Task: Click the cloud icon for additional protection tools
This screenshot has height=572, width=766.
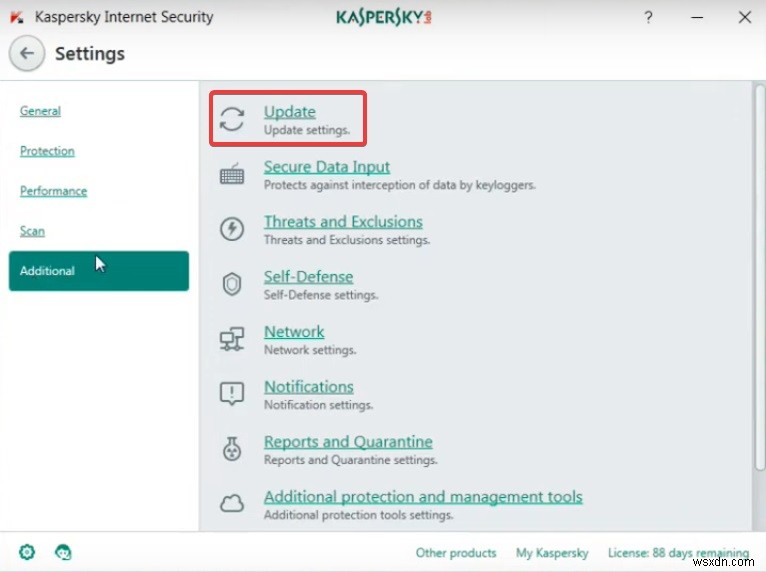Action: tap(232, 503)
